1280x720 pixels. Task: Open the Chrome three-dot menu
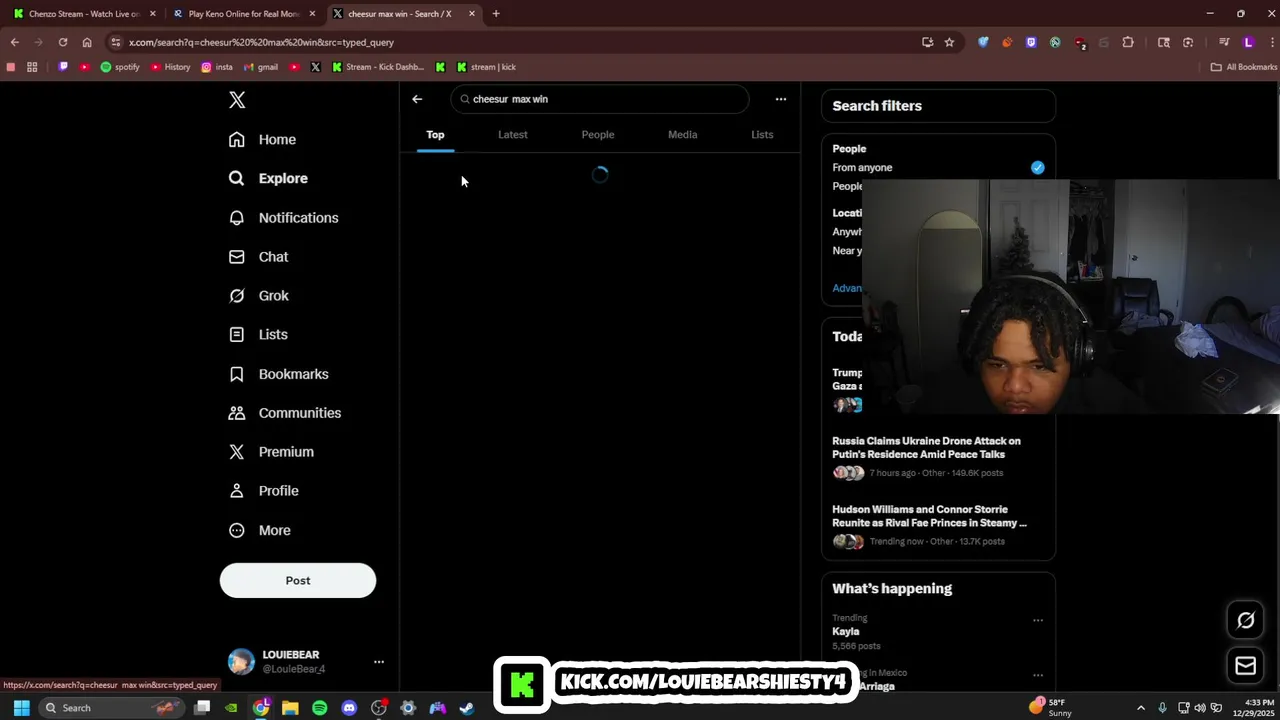[1270, 42]
